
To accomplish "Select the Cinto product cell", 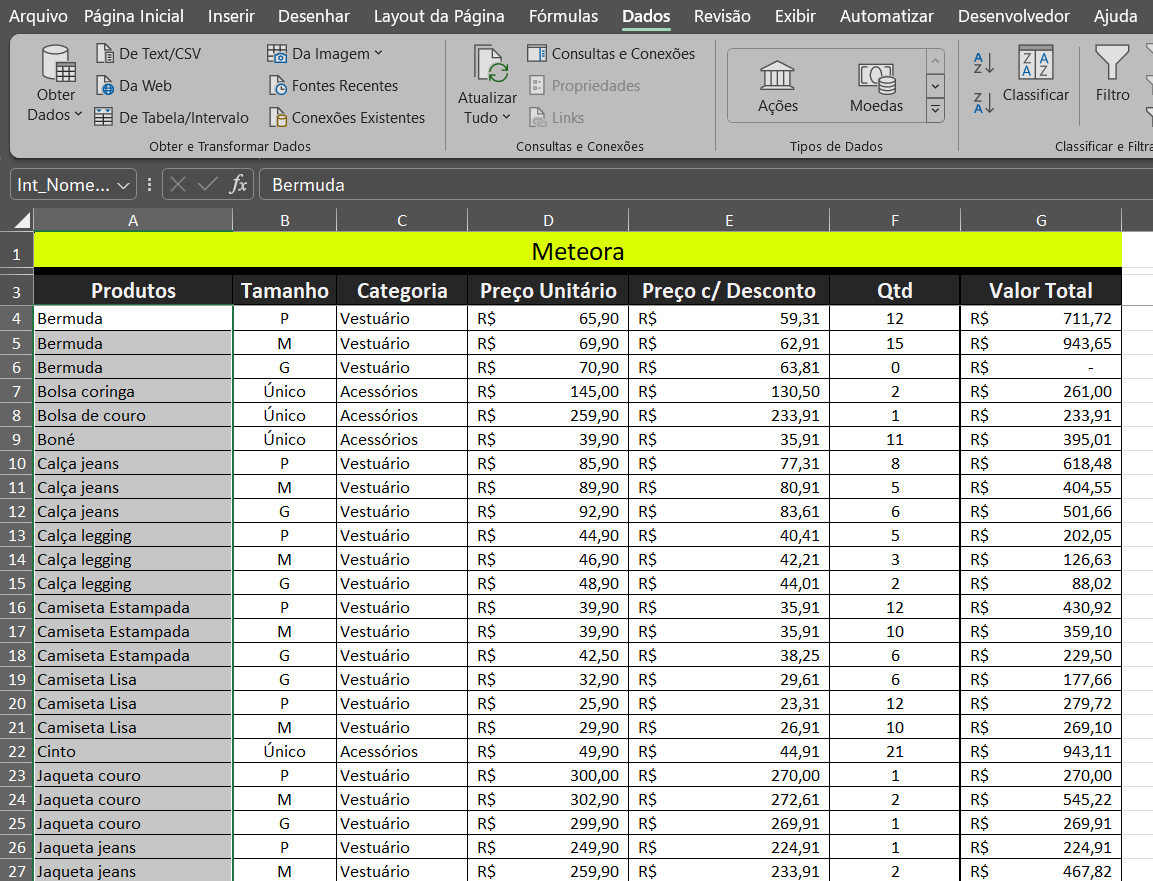I will tap(133, 752).
